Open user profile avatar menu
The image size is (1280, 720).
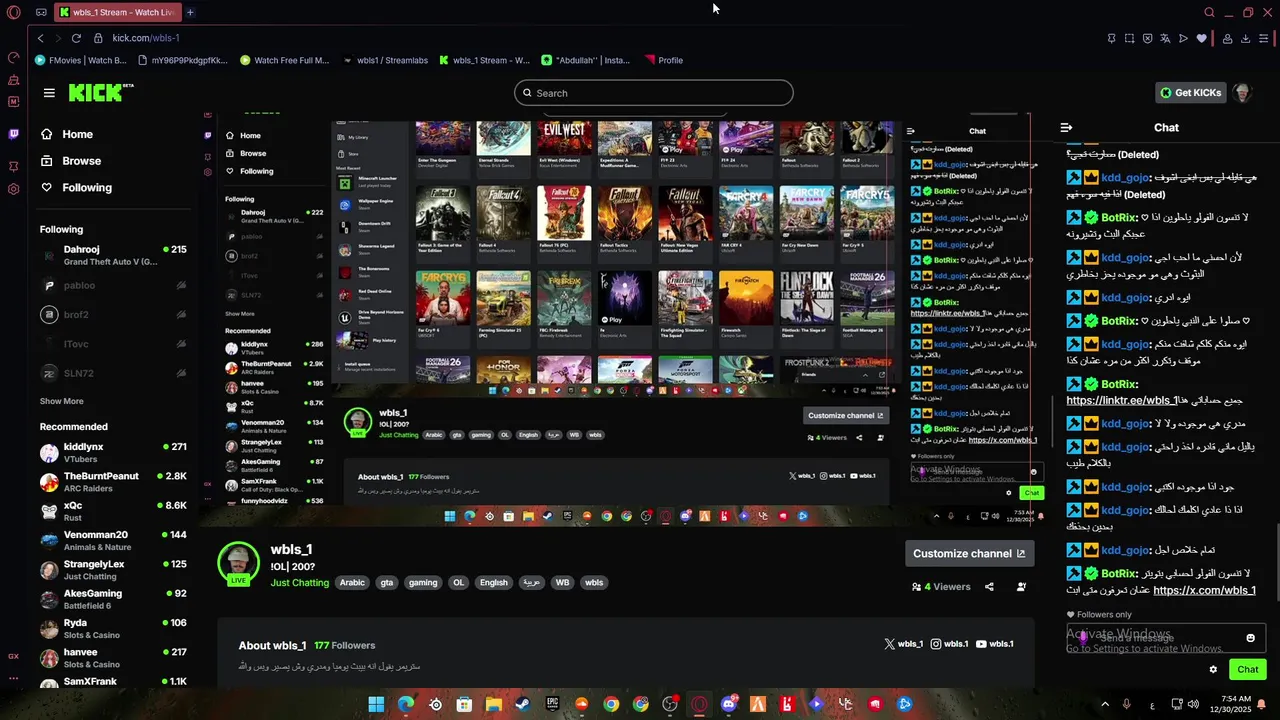[1242, 93]
